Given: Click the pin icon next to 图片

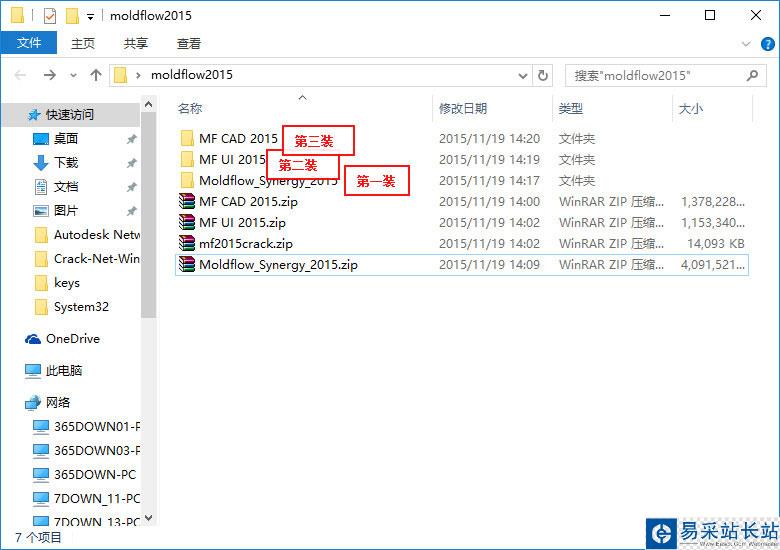Looking at the screenshot, I should 131,211.
